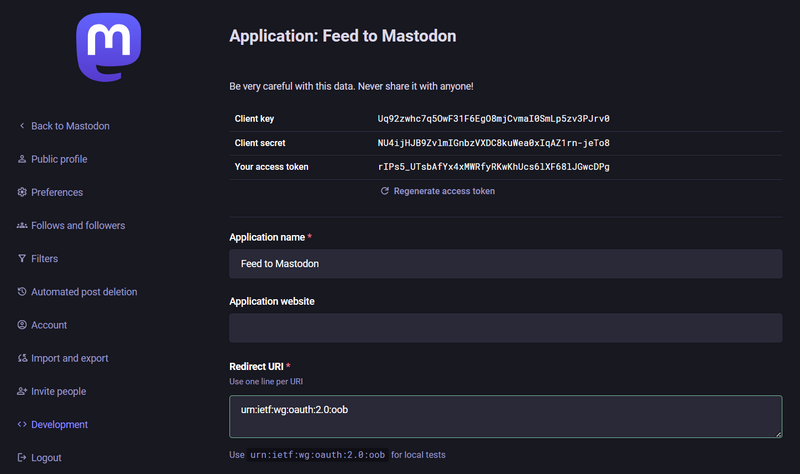
Task: Click the cloud icon next to Import and export
Action: tap(22, 358)
